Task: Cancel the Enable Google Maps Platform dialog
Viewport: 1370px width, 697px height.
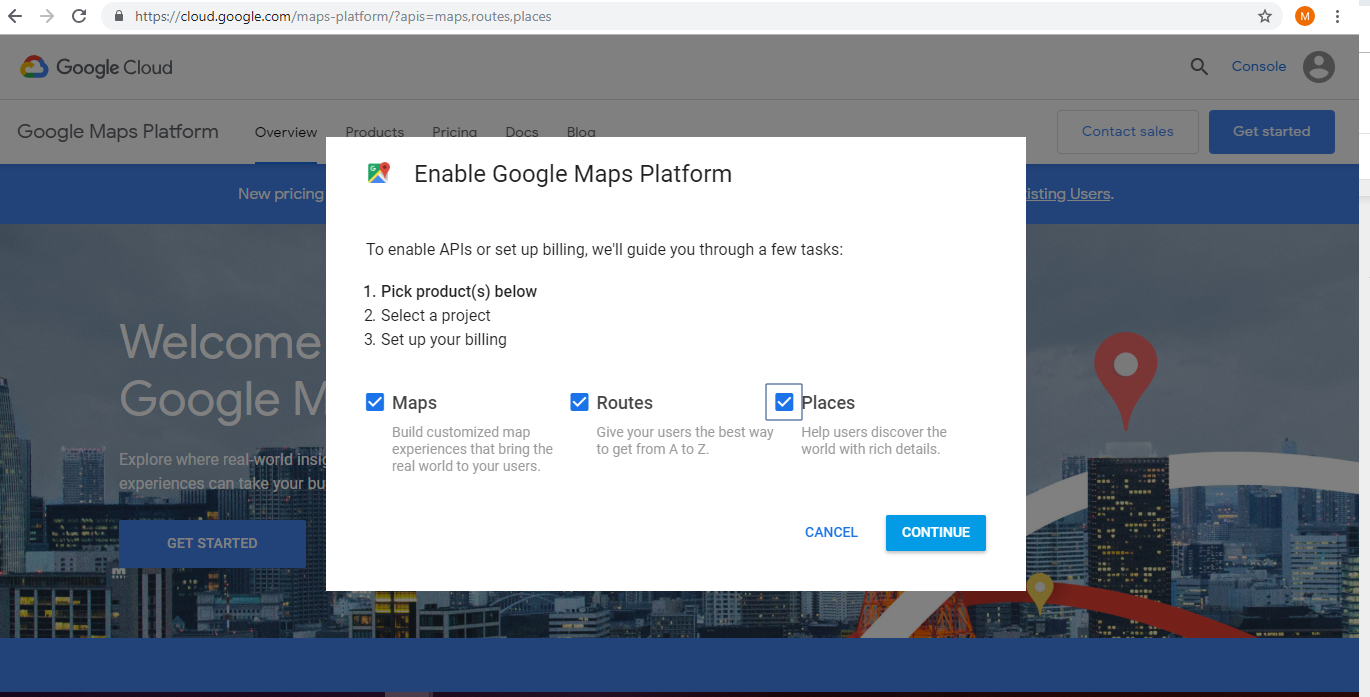Action: click(831, 533)
